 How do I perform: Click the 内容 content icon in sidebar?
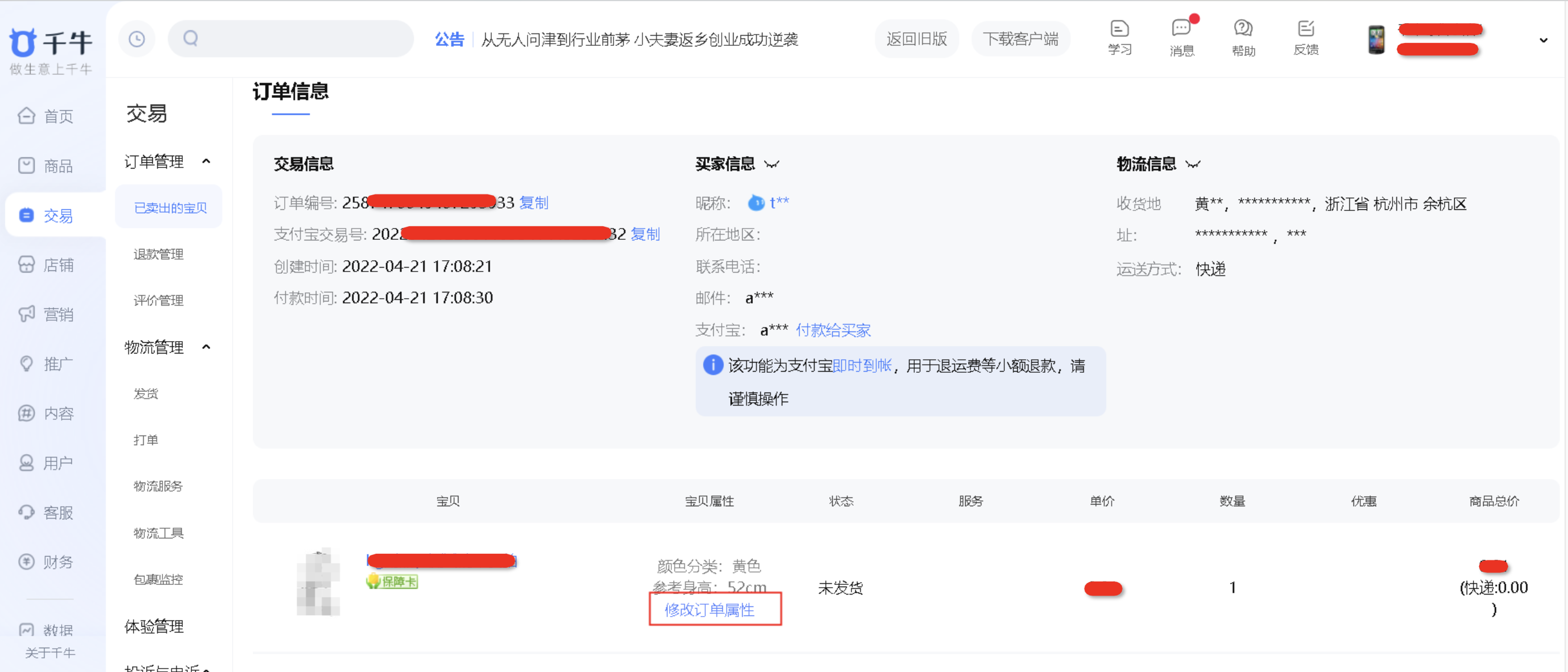[x=26, y=413]
